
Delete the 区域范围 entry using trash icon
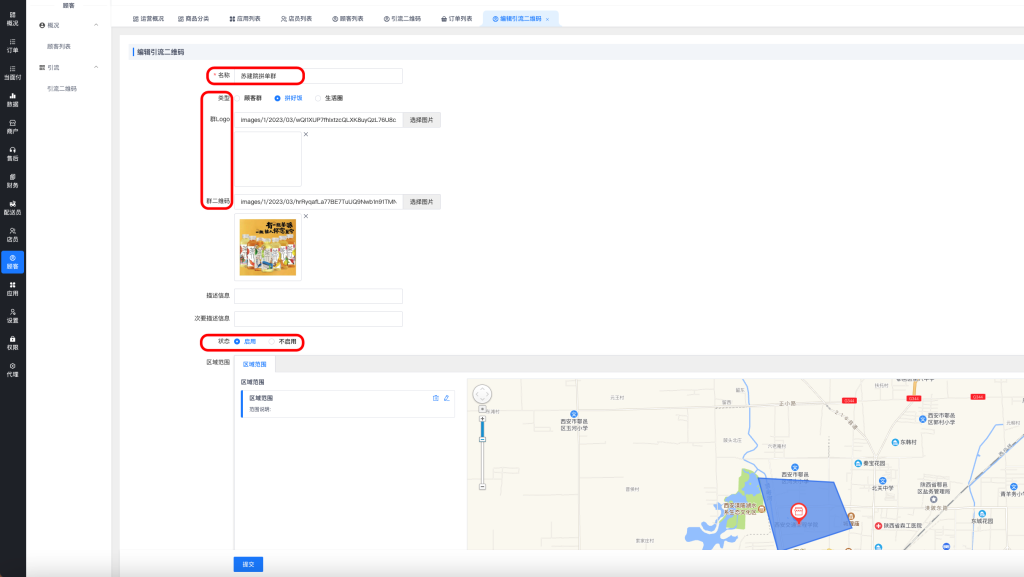click(x=435, y=398)
